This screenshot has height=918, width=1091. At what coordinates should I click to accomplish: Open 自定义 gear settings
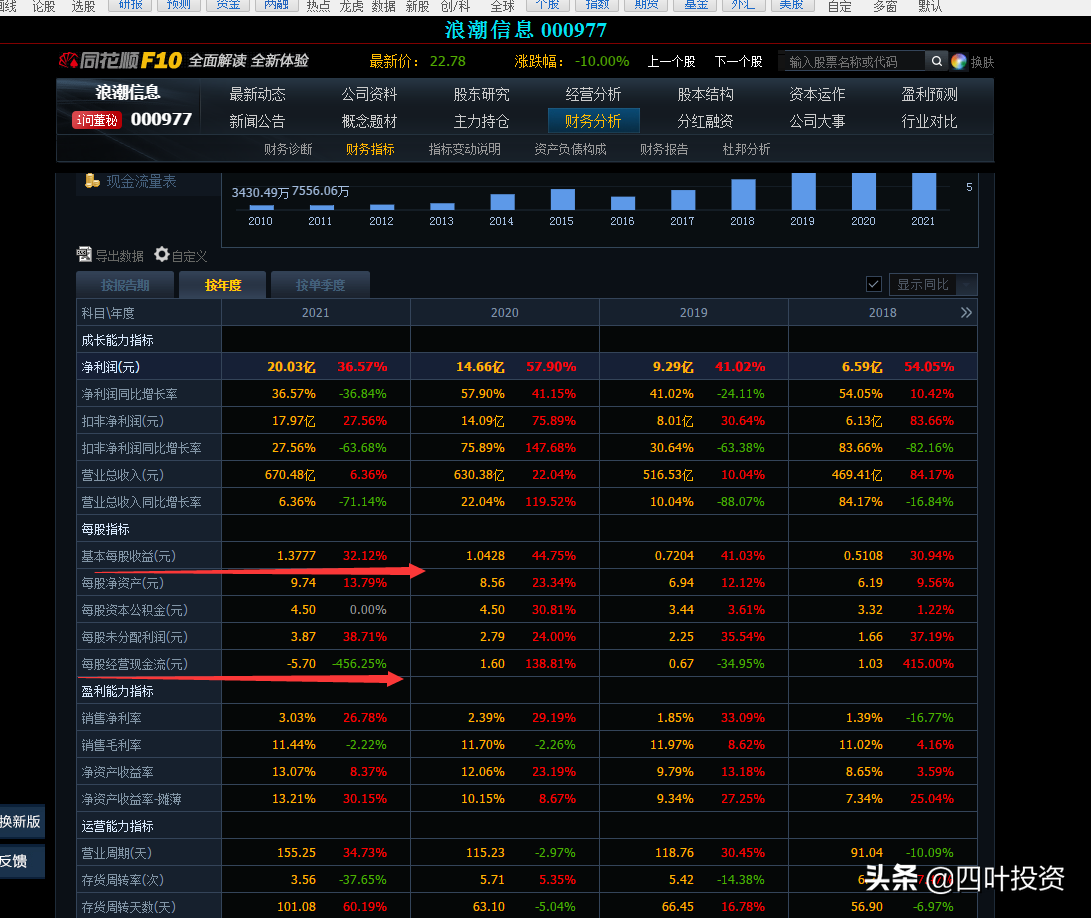click(x=161, y=255)
